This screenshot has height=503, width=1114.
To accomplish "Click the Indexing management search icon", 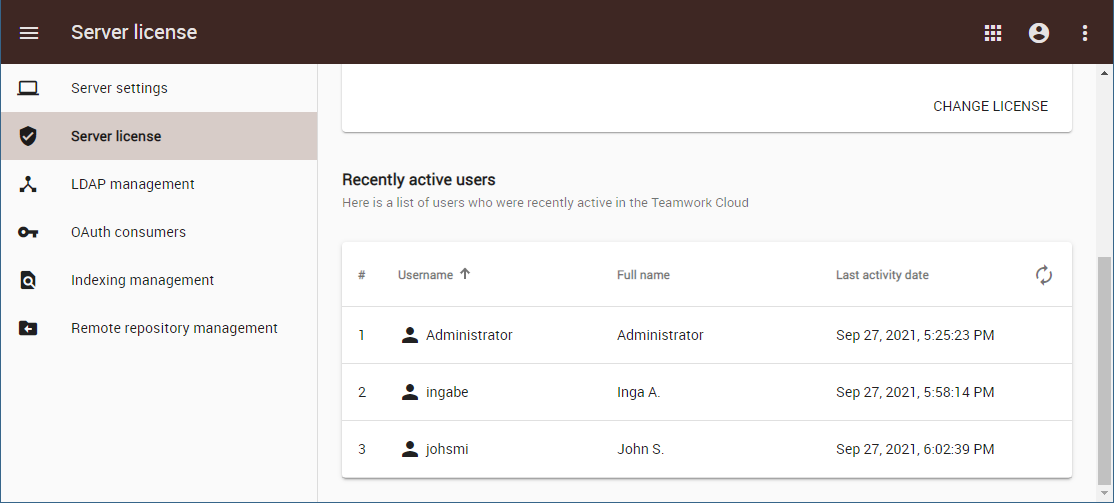I will click(x=28, y=280).
